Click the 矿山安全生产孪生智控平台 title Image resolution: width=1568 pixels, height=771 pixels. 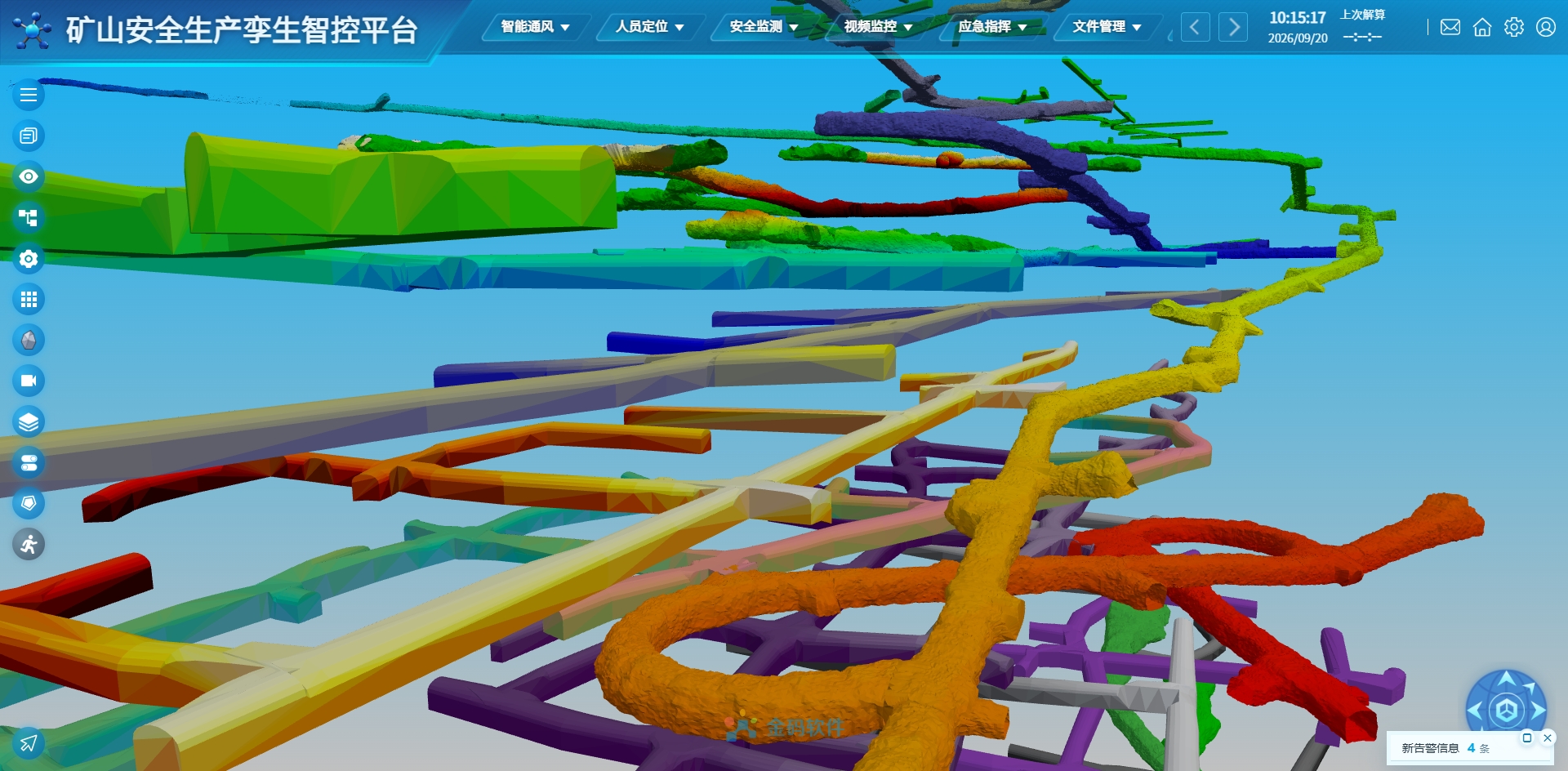click(x=242, y=30)
